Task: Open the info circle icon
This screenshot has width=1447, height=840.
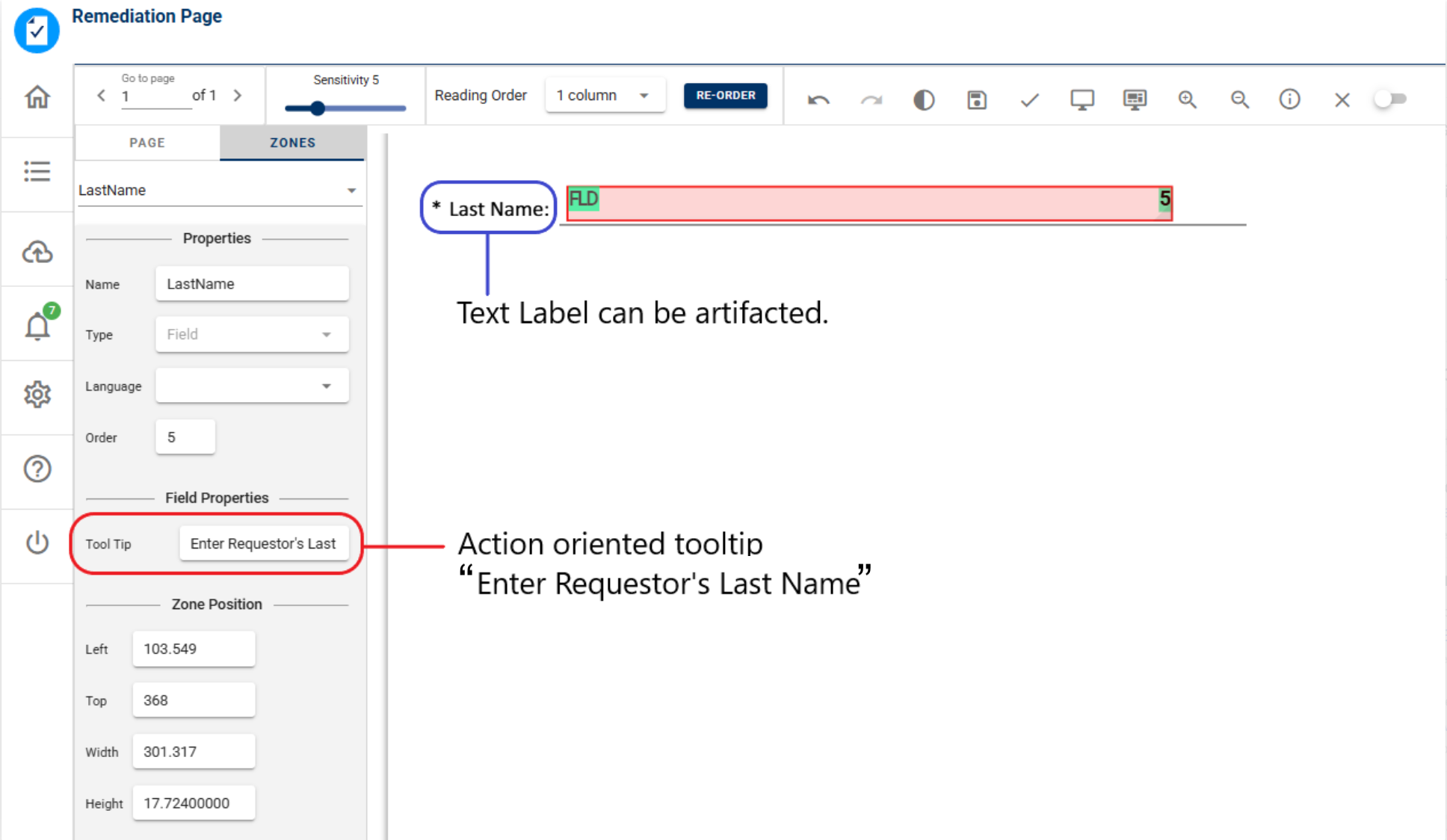Action: click(1289, 99)
